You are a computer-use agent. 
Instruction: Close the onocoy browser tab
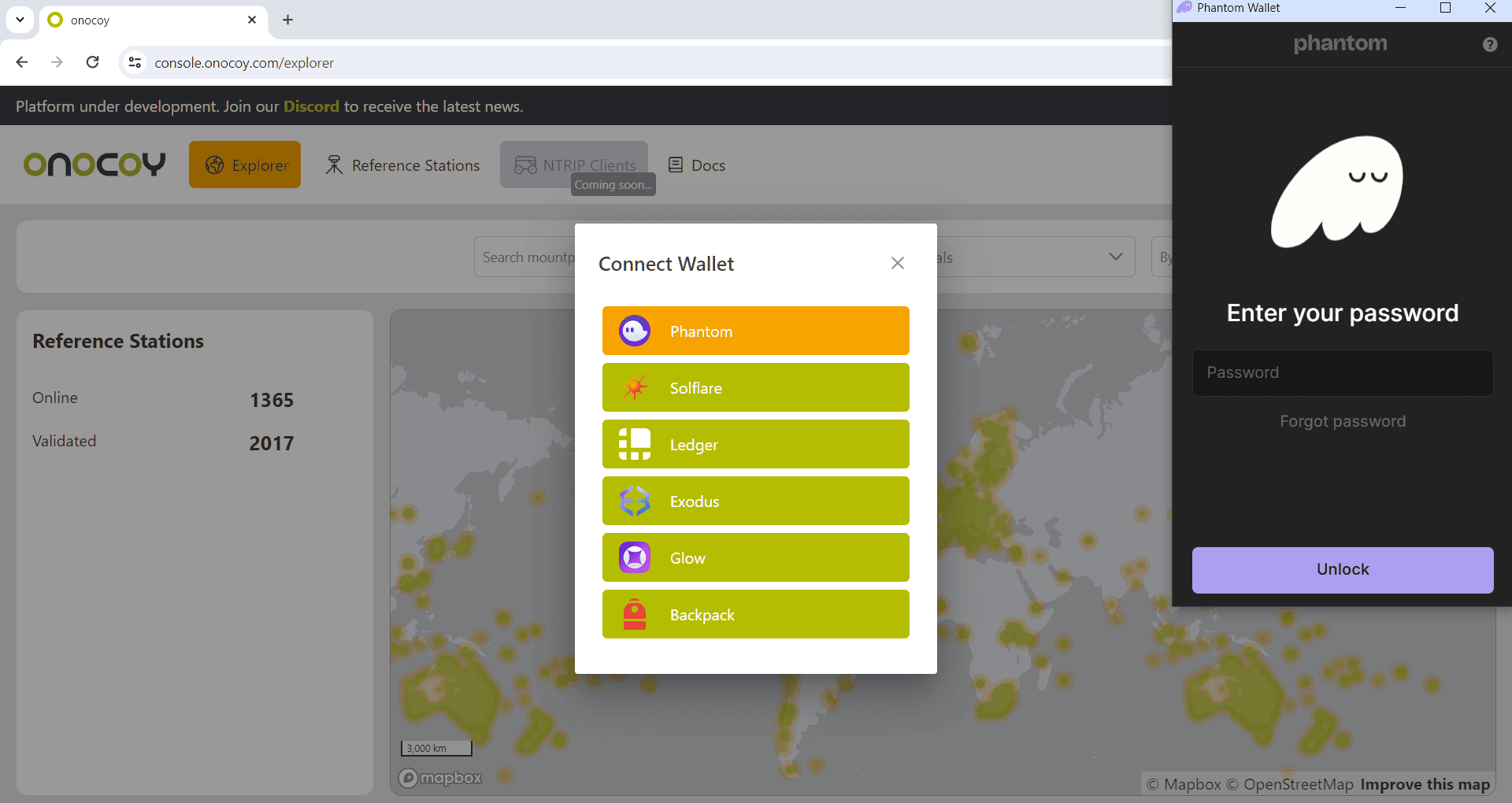(252, 20)
